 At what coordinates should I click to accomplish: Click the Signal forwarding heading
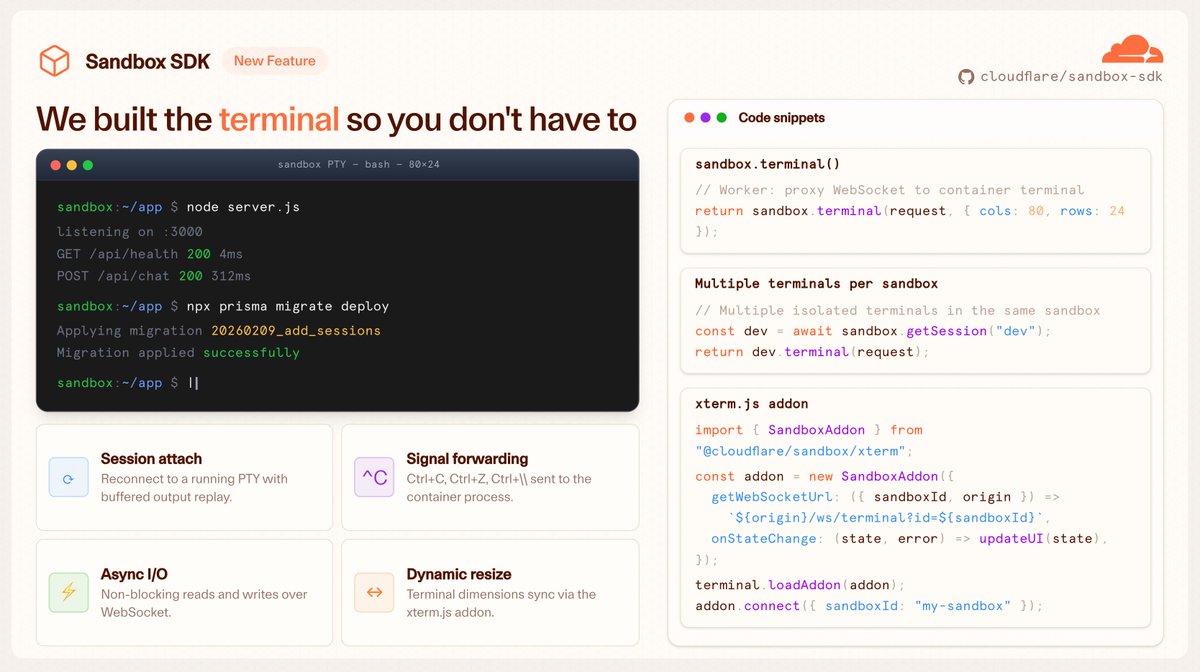point(467,459)
